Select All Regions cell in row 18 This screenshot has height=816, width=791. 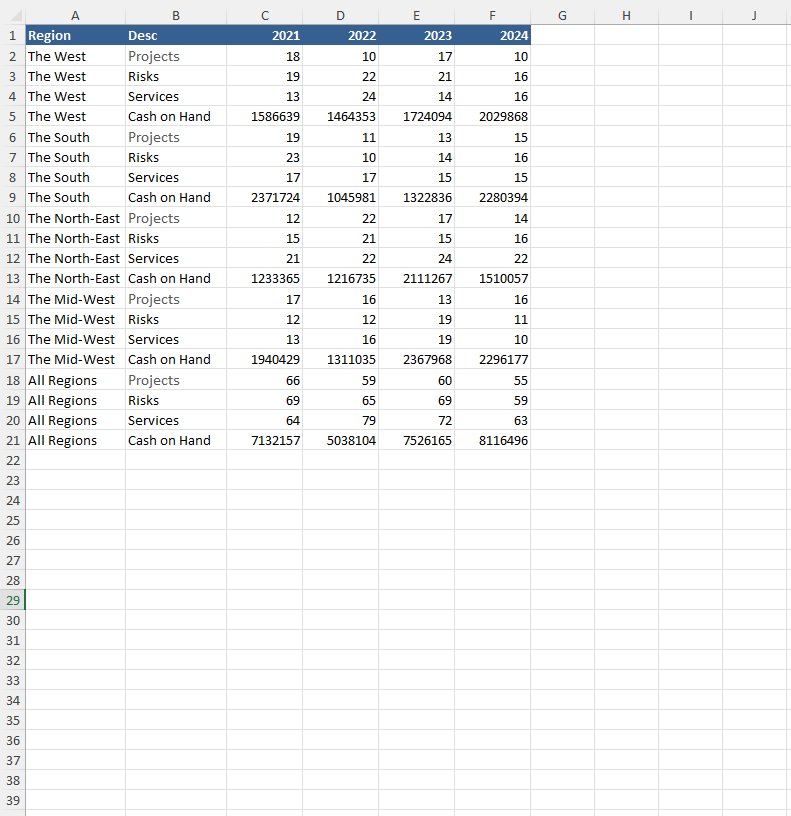point(75,380)
